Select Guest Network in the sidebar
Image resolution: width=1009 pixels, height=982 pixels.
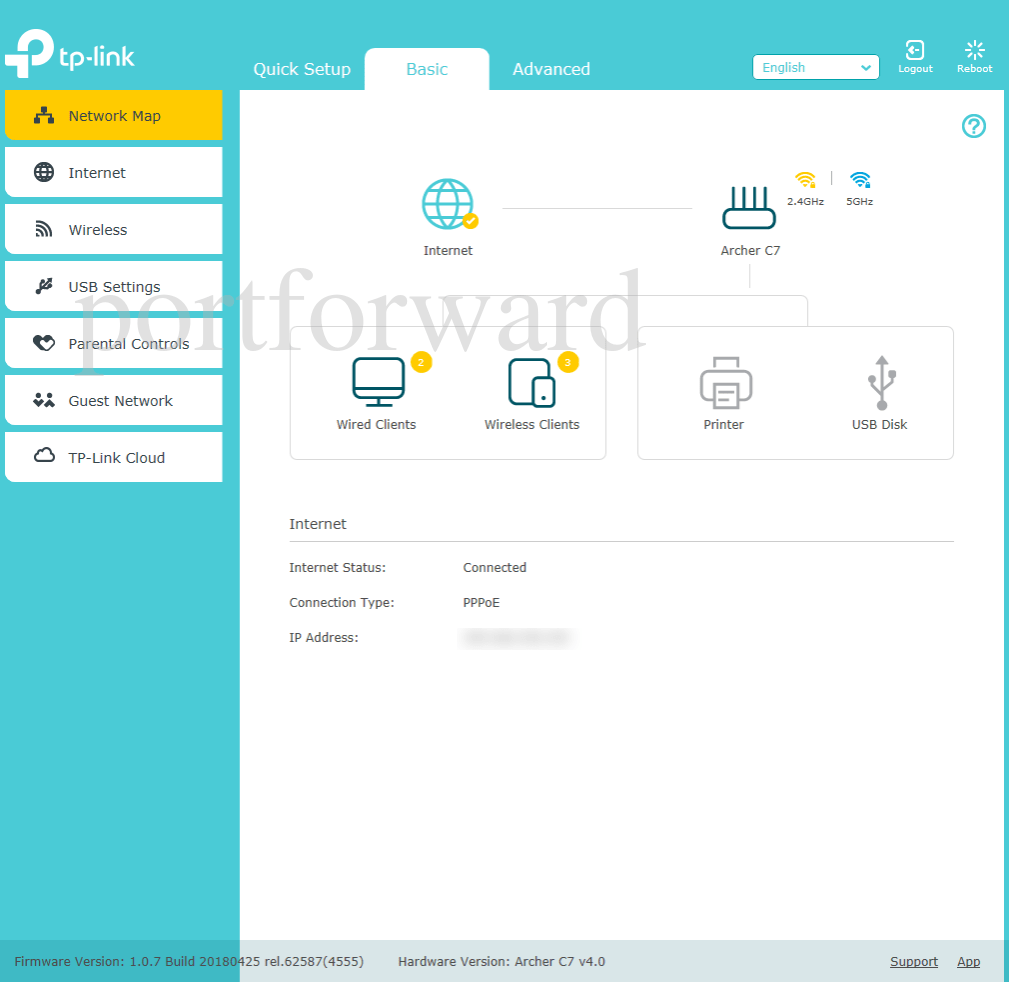click(x=113, y=400)
